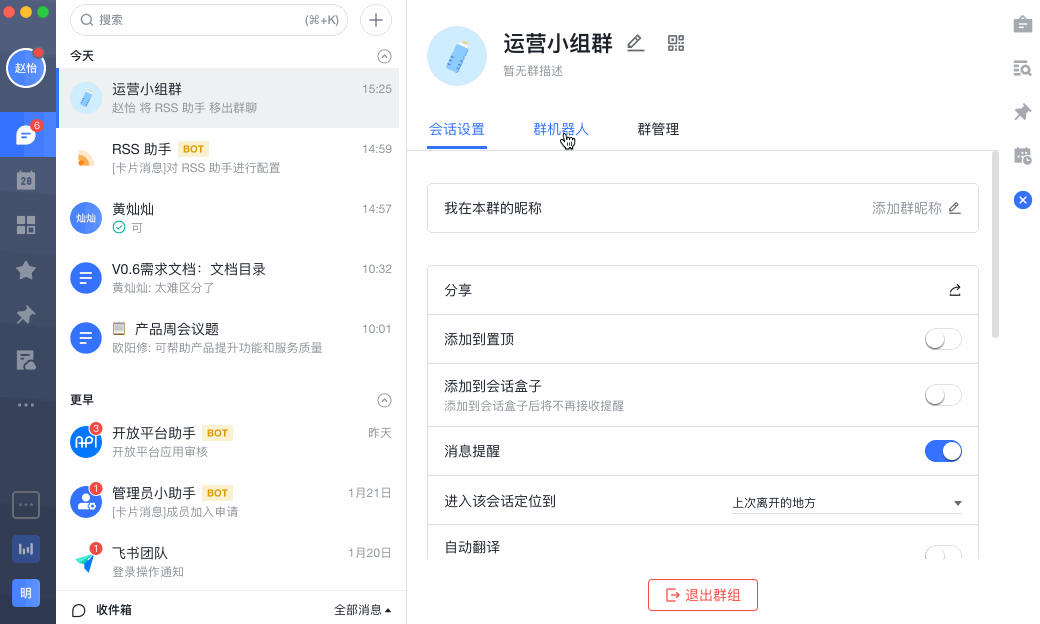Click the share arrow icon in 分享 row

tap(954, 290)
